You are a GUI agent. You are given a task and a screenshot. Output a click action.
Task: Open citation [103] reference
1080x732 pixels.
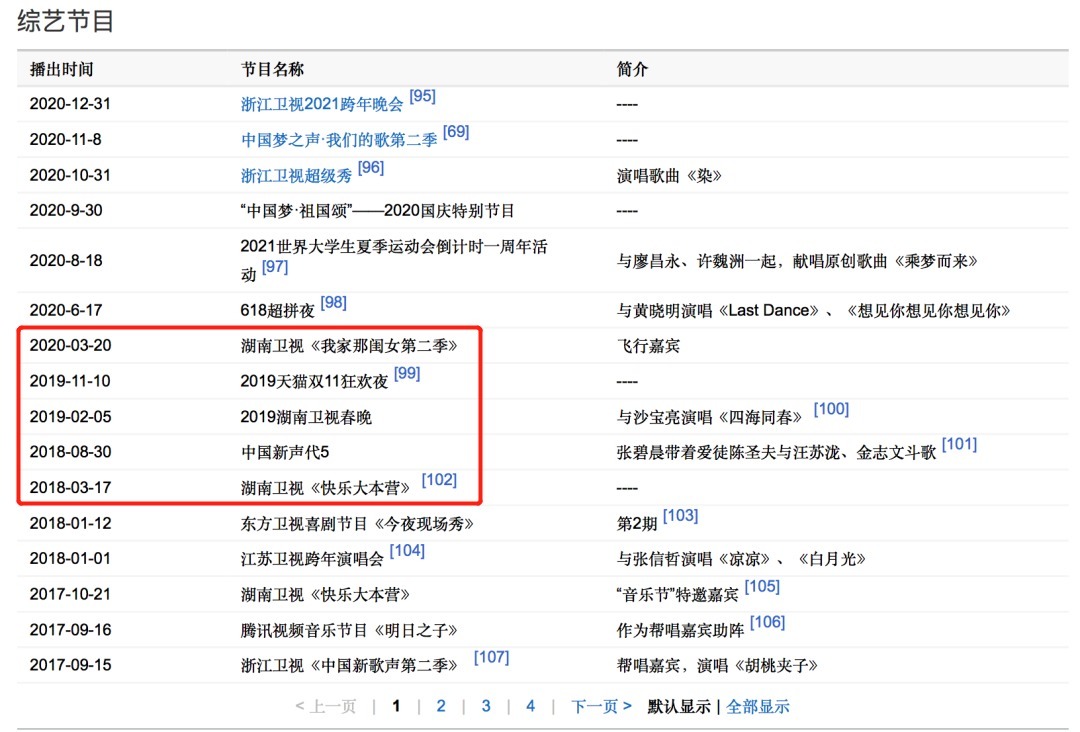tap(680, 516)
